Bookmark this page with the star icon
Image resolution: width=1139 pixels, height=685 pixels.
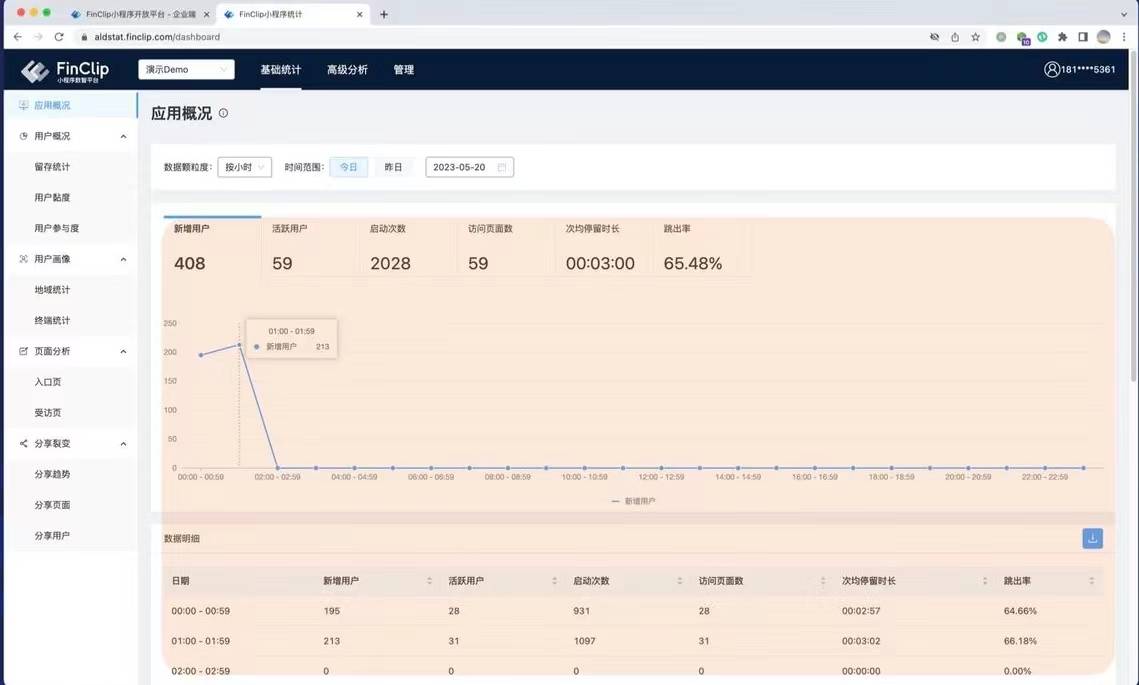(976, 37)
